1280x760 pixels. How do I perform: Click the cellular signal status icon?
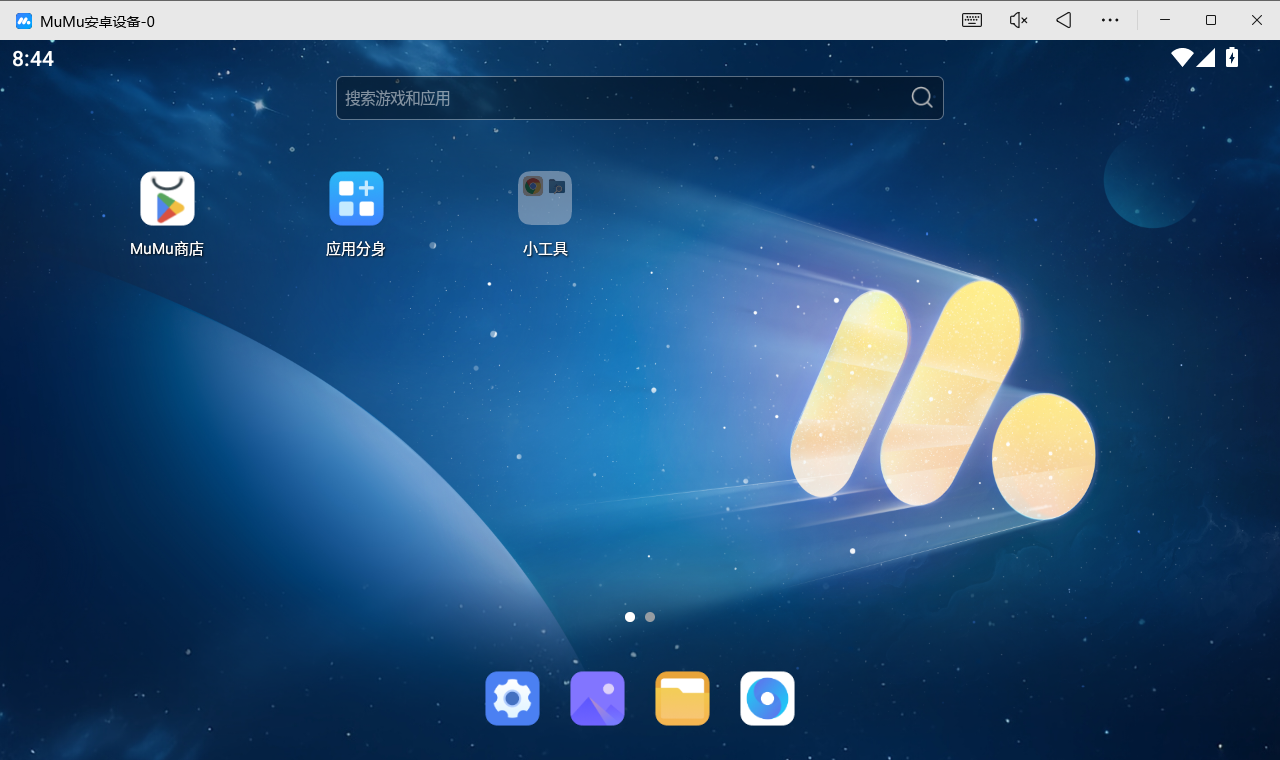point(1206,58)
